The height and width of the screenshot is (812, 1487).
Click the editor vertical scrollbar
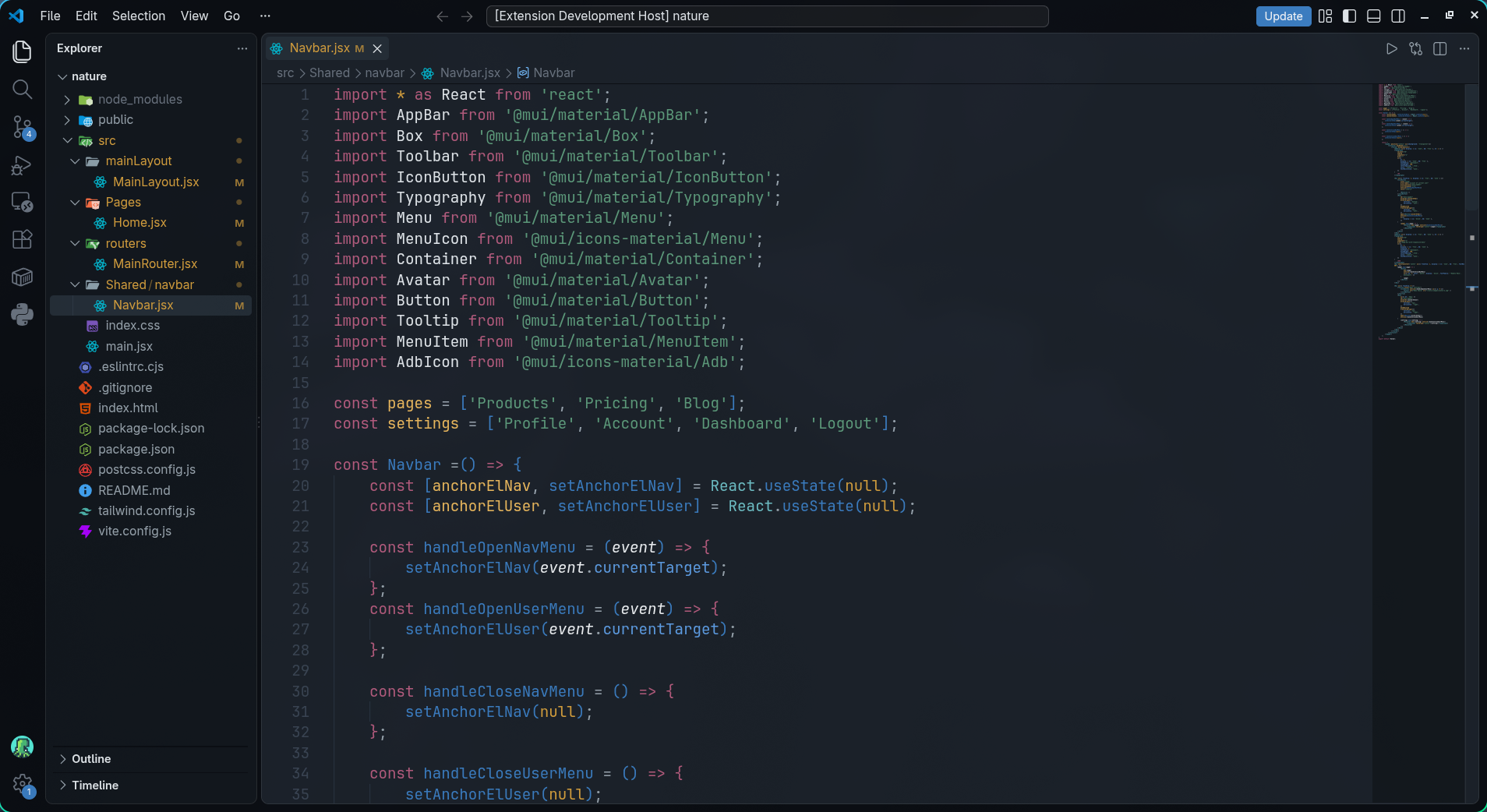[1471, 148]
